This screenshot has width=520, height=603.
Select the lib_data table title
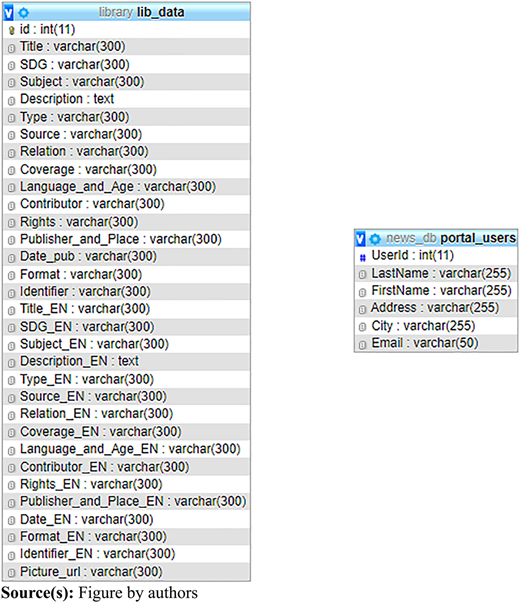160,12
